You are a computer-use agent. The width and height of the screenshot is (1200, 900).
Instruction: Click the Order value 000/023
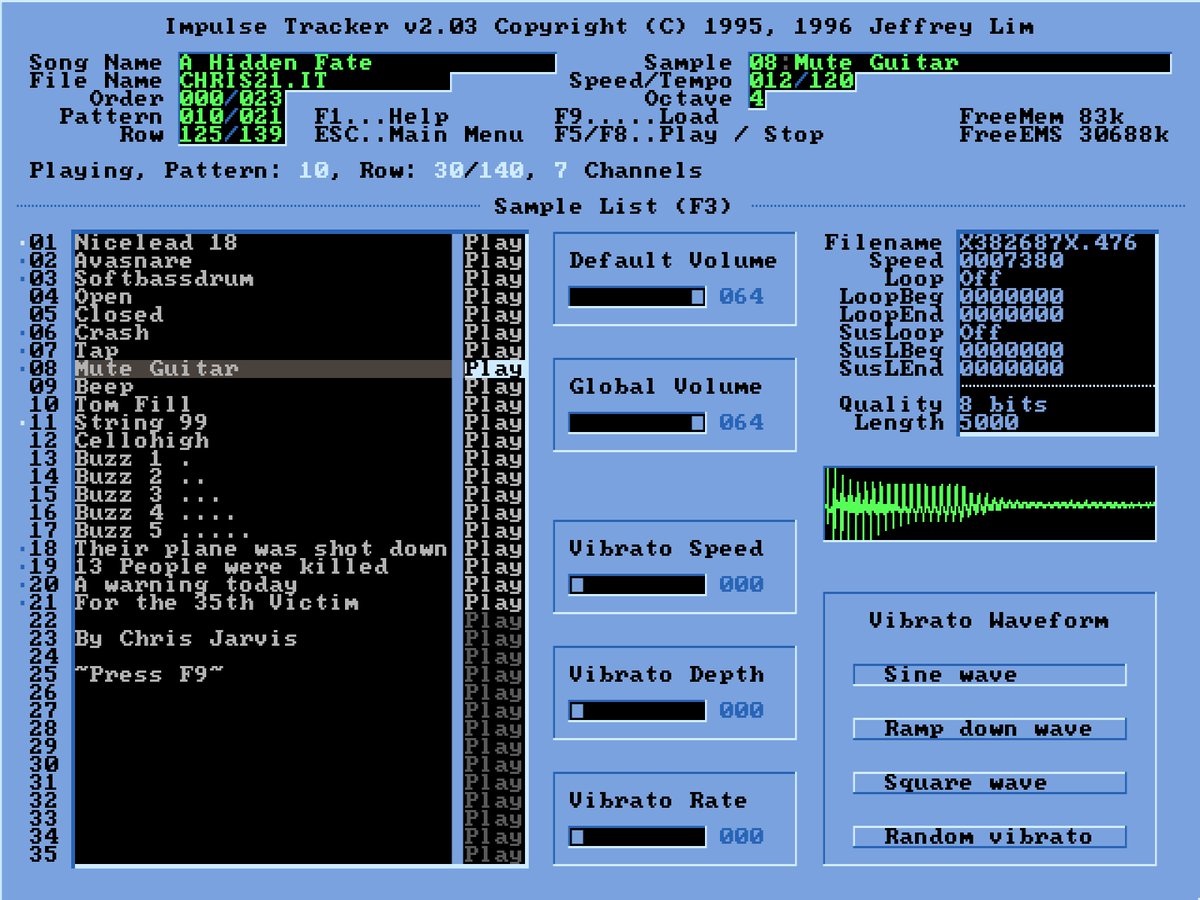(231, 99)
